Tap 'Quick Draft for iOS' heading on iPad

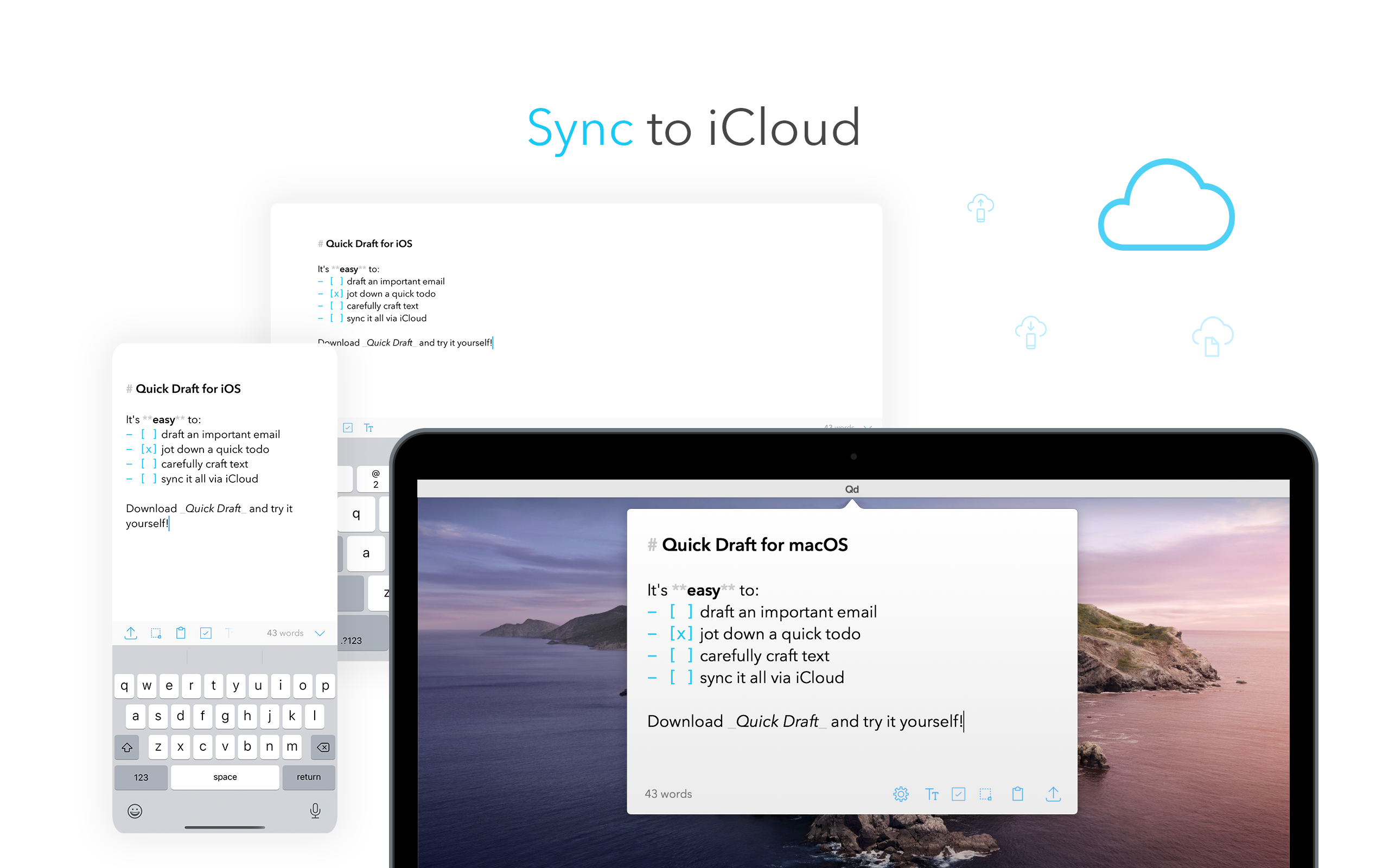point(369,244)
